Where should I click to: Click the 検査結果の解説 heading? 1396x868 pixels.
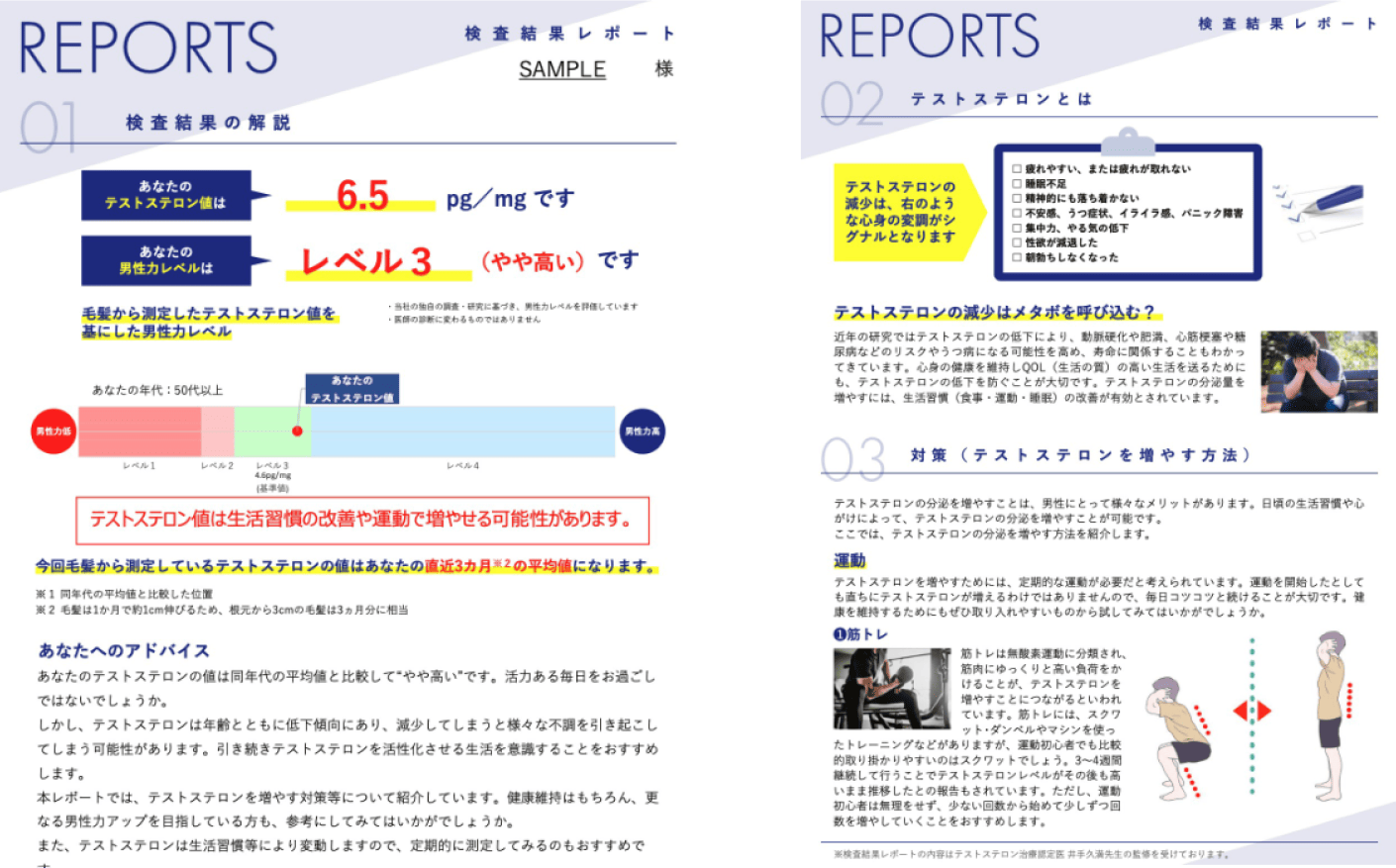click(x=208, y=123)
